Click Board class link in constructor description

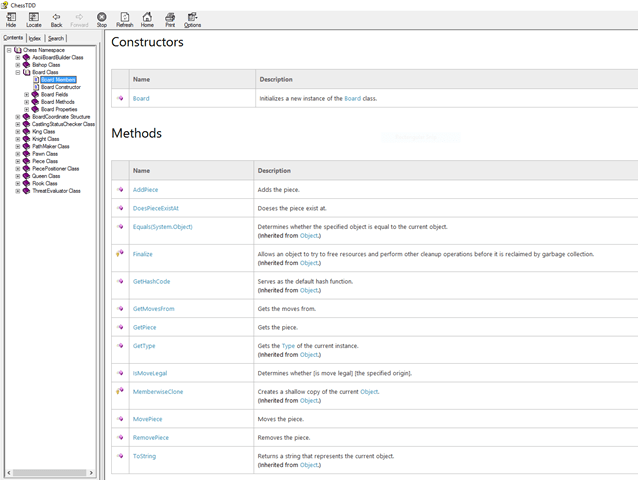tap(352, 98)
